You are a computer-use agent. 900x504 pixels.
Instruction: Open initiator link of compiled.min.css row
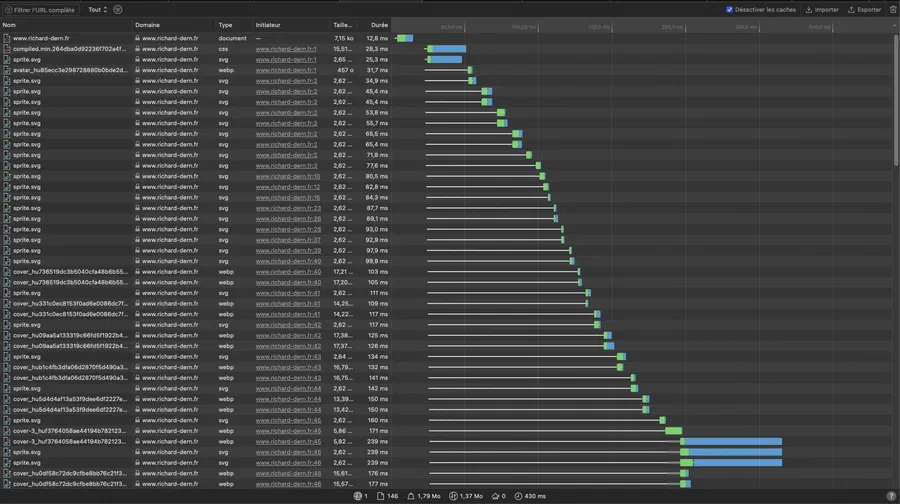pyautogui.click(x=286, y=49)
